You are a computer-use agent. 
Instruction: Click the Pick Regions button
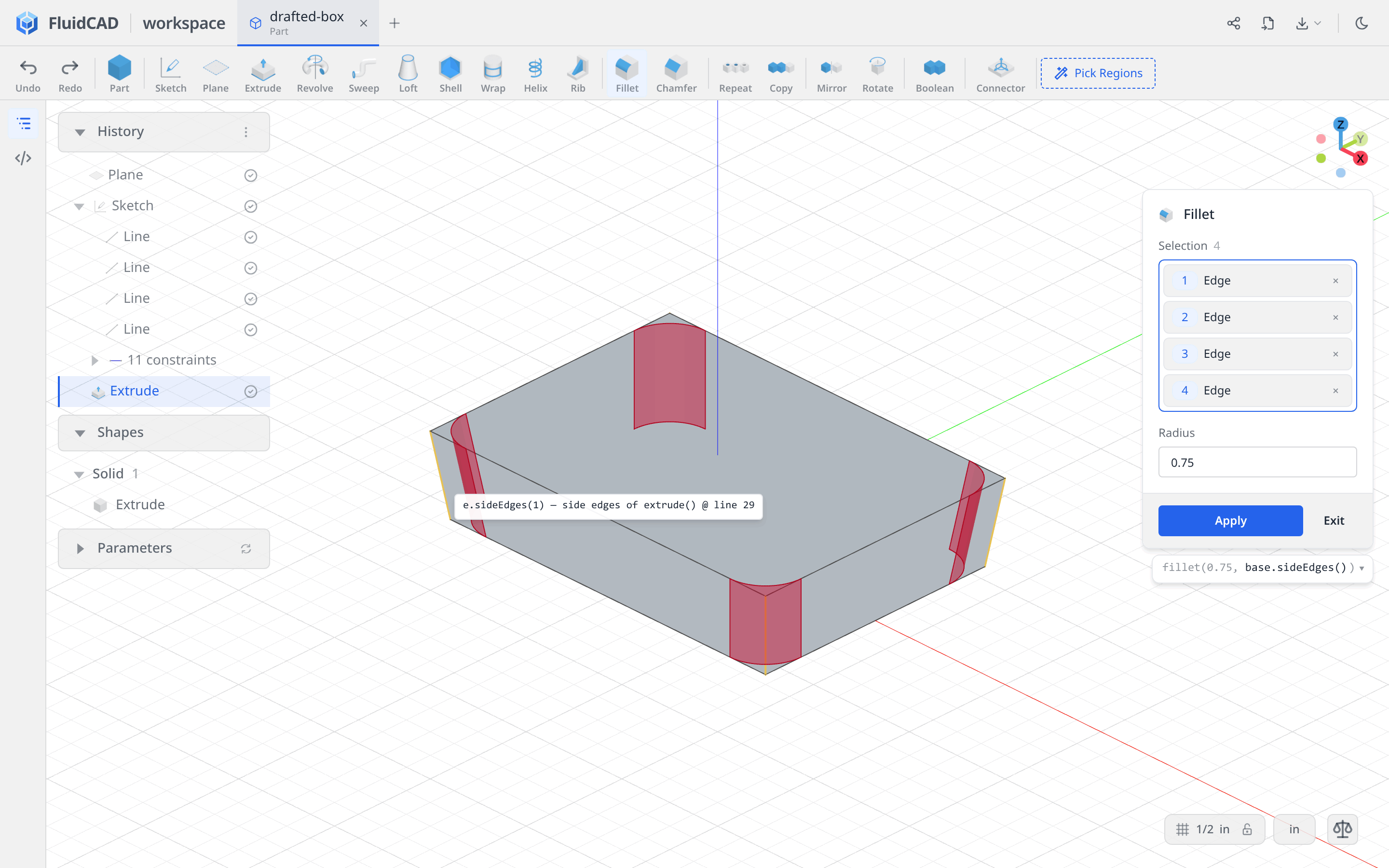tap(1098, 73)
